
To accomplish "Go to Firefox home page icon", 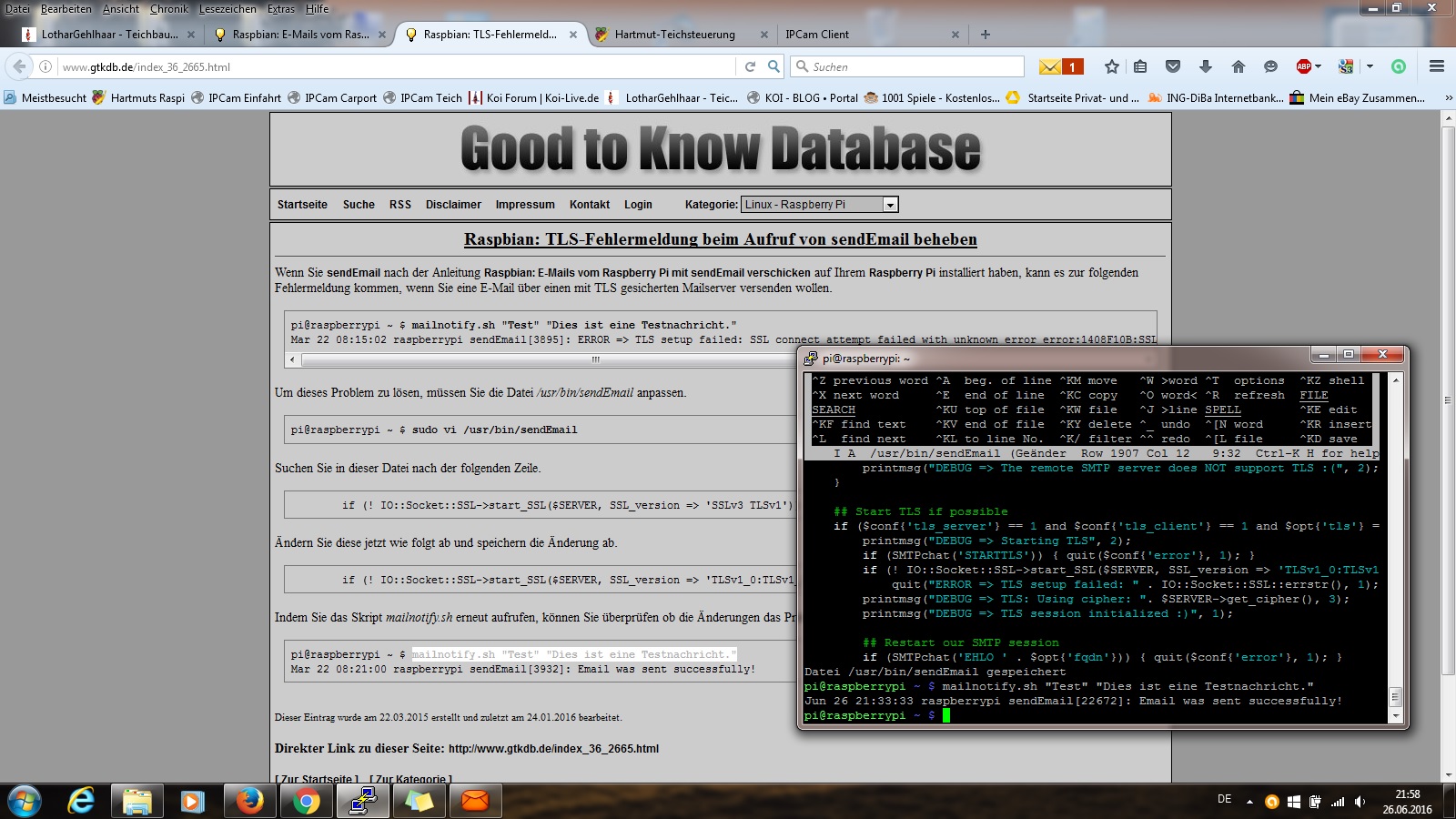I will [1238, 66].
